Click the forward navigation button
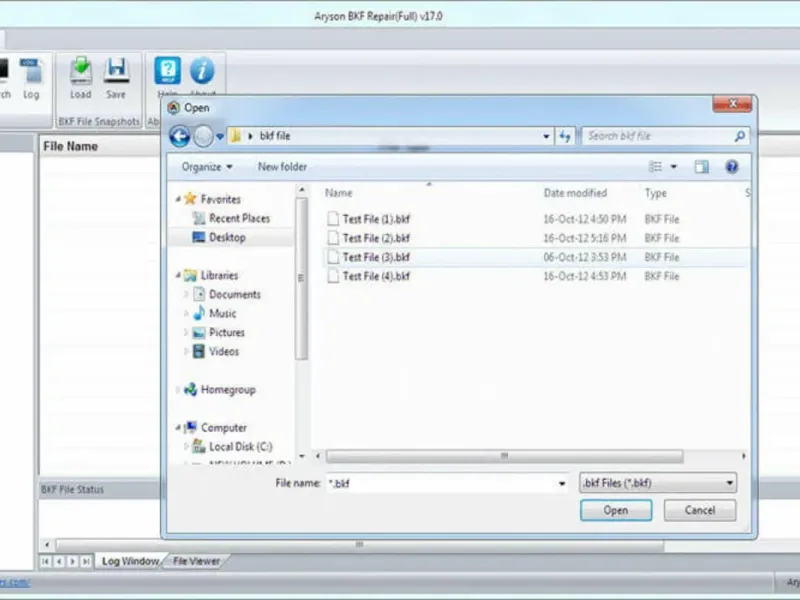The height and width of the screenshot is (600, 800). pos(203,136)
